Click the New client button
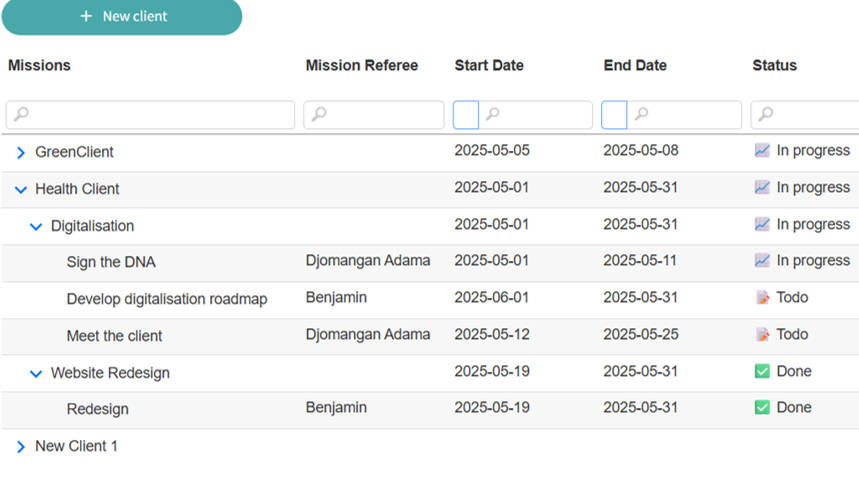 point(122,17)
